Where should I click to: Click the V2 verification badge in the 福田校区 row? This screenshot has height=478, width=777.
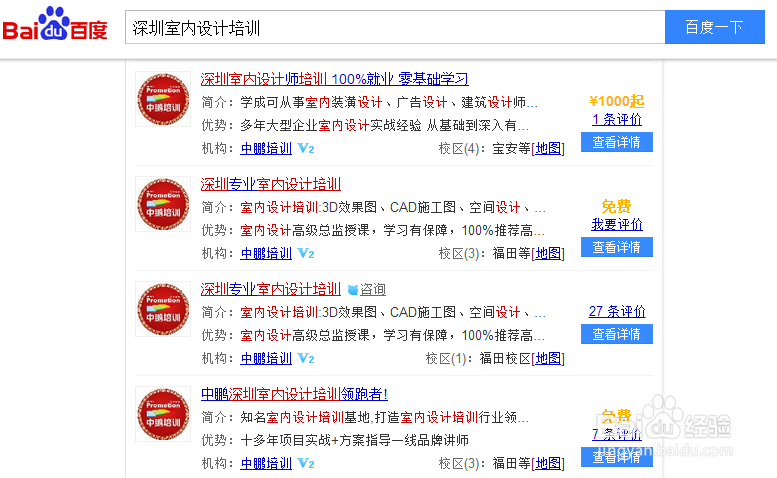tap(306, 358)
